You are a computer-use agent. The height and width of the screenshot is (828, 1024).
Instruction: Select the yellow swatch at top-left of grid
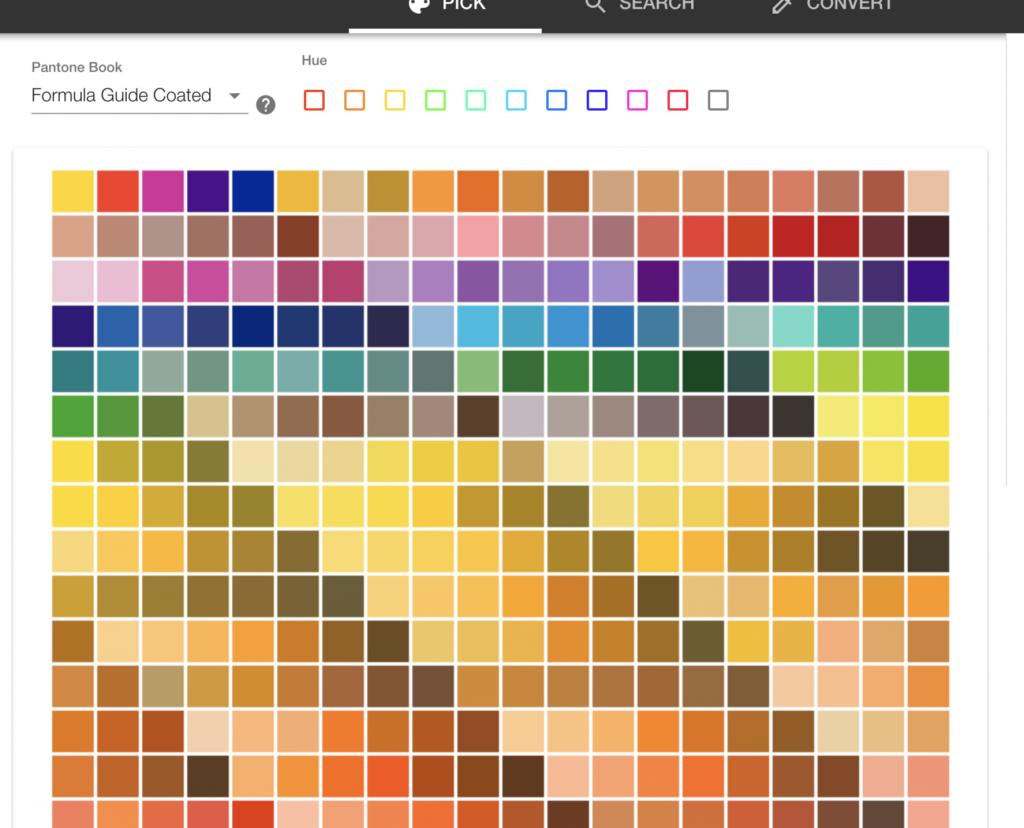72,189
